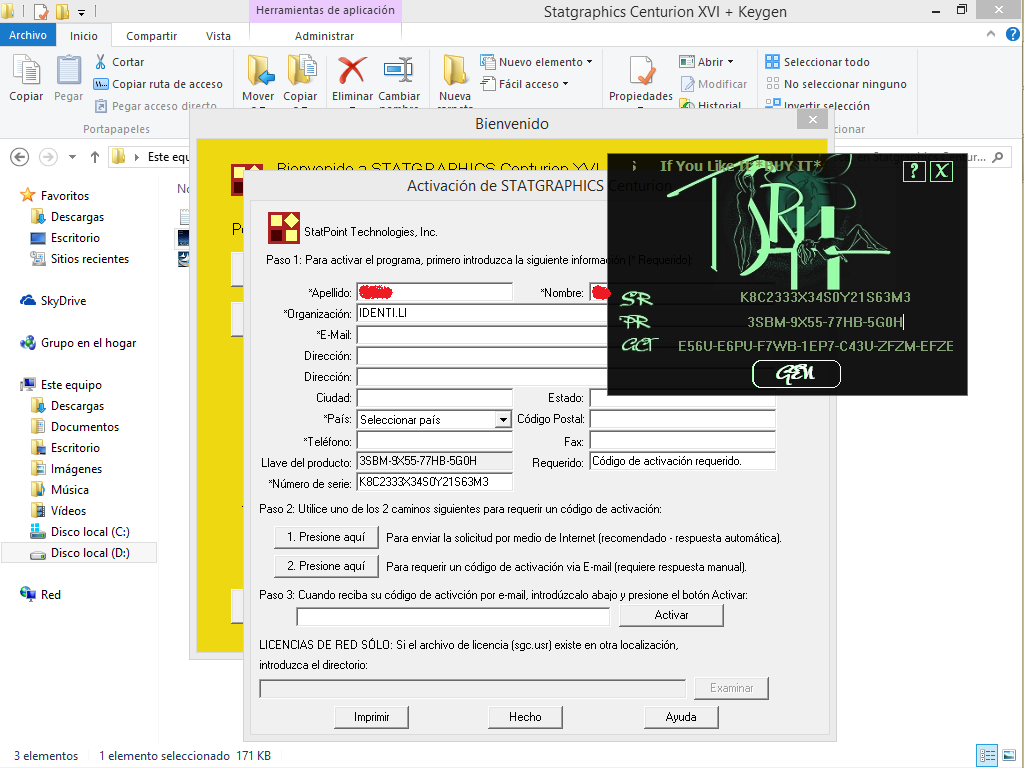This screenshot has width=1024, height=768.
Task: Switch to the Compartir tab
Action: pyautogui.click(x=152, y=36)
